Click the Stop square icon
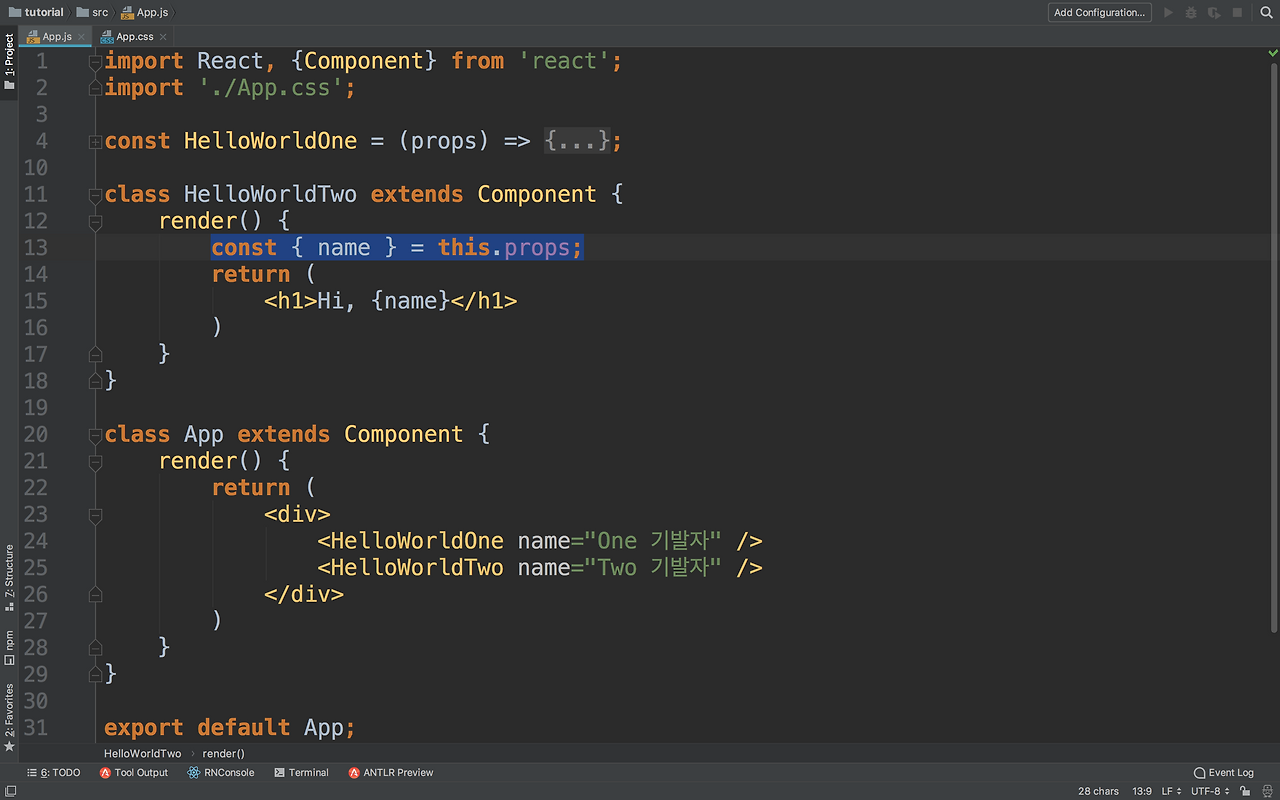1280x800 pixels. [x=1237, y=13]
